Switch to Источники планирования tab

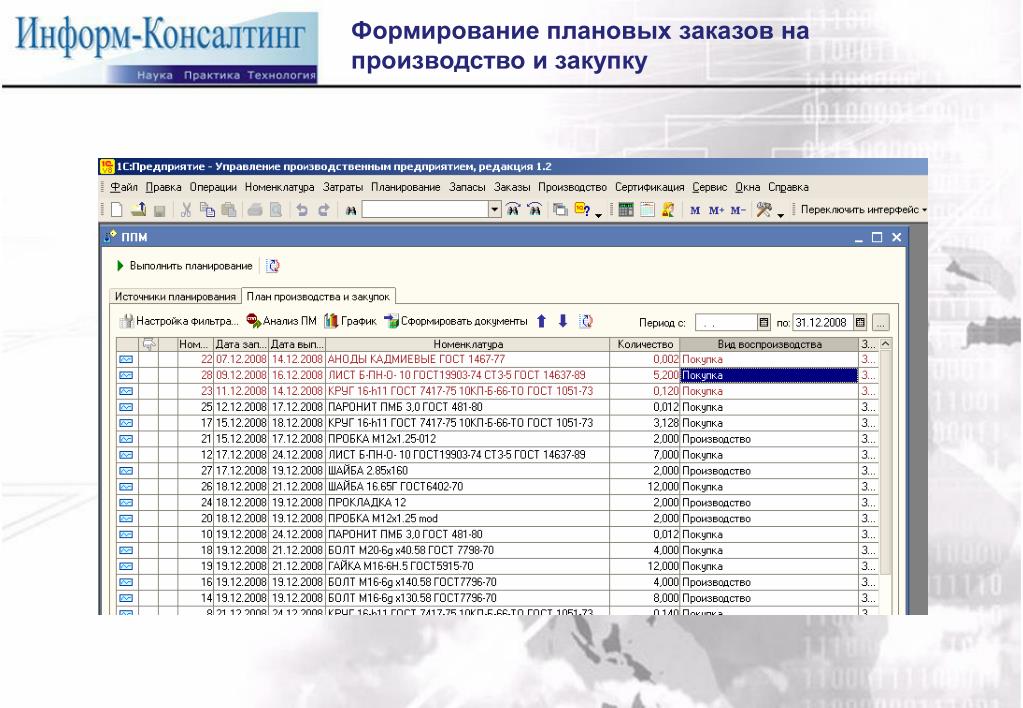(x=175, y=297)
